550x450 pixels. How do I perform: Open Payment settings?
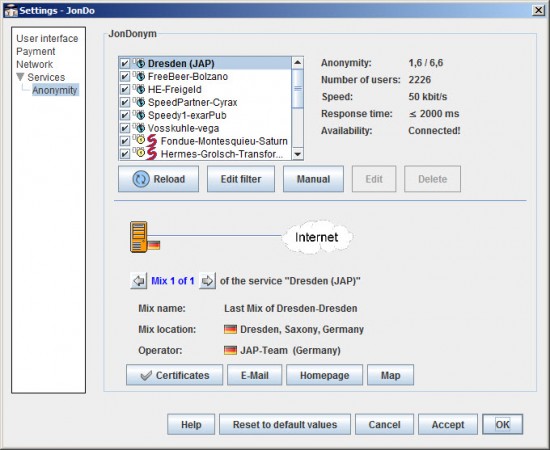(36, 51)
